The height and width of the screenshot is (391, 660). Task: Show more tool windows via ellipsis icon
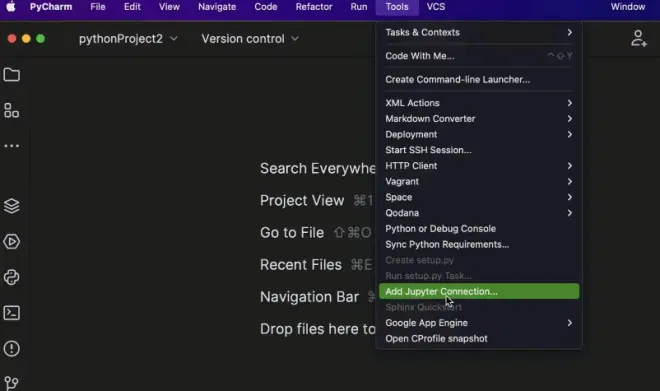tap(11, 146)
